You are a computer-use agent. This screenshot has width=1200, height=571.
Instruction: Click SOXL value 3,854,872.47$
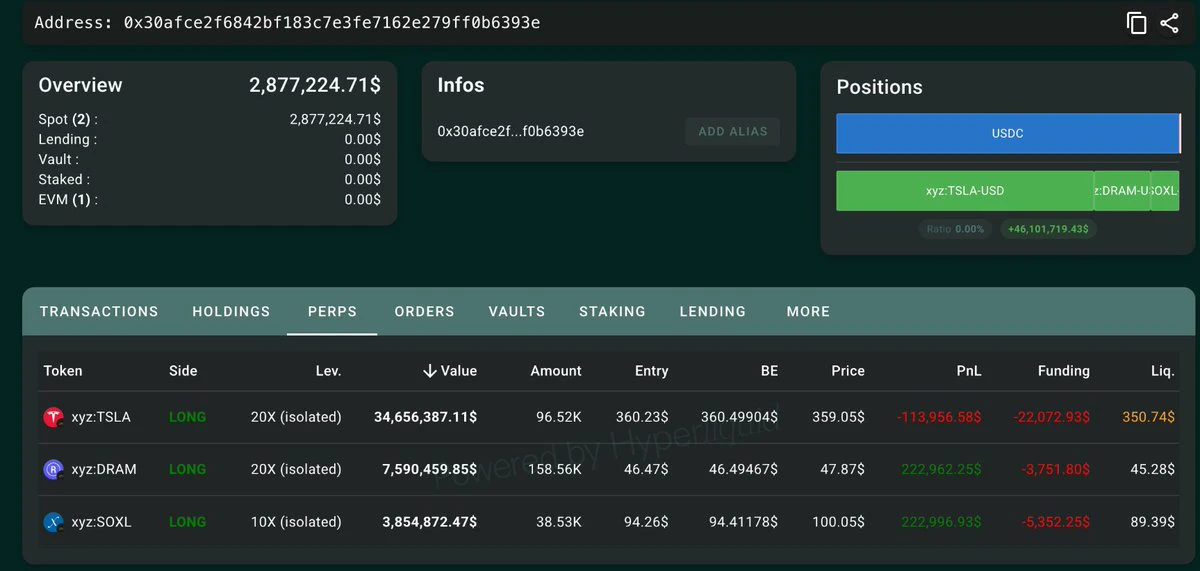[x=430, y=522]
